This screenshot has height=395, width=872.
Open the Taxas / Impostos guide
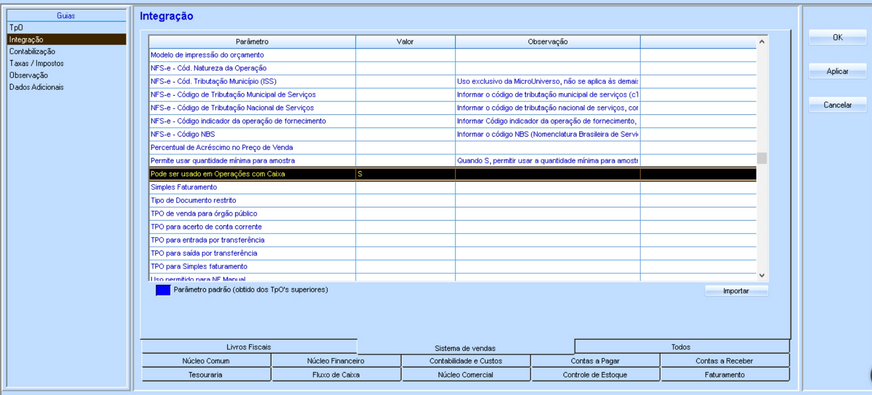pyautogui.click(x=67, y=63)
